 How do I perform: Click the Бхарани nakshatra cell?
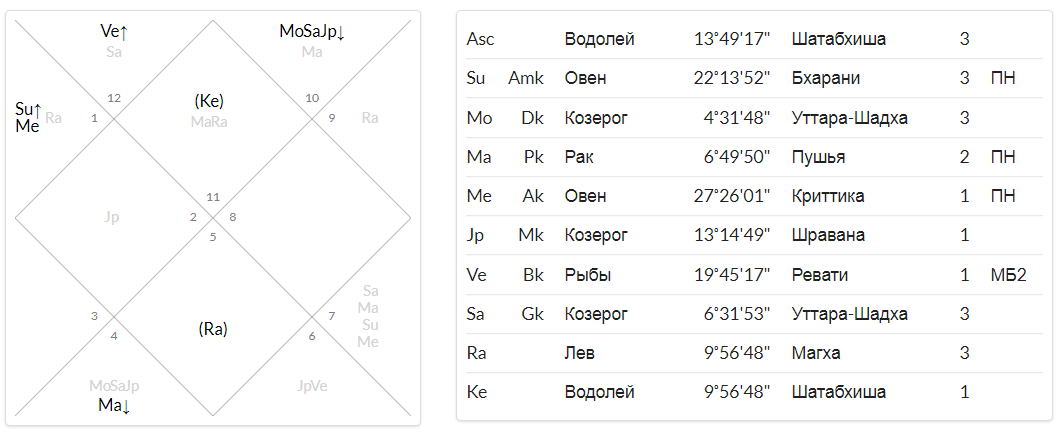(x=826, y=79)
